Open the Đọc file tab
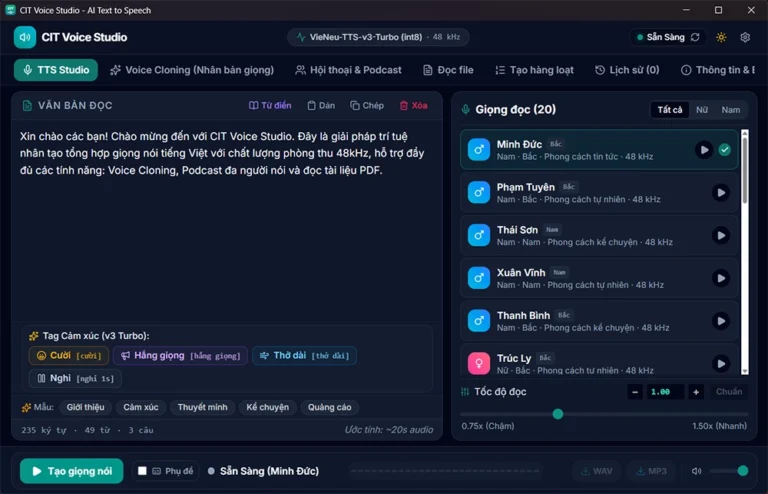Image resolution: width=768 pixels, height=494 pixels. (x=448, y=70)
